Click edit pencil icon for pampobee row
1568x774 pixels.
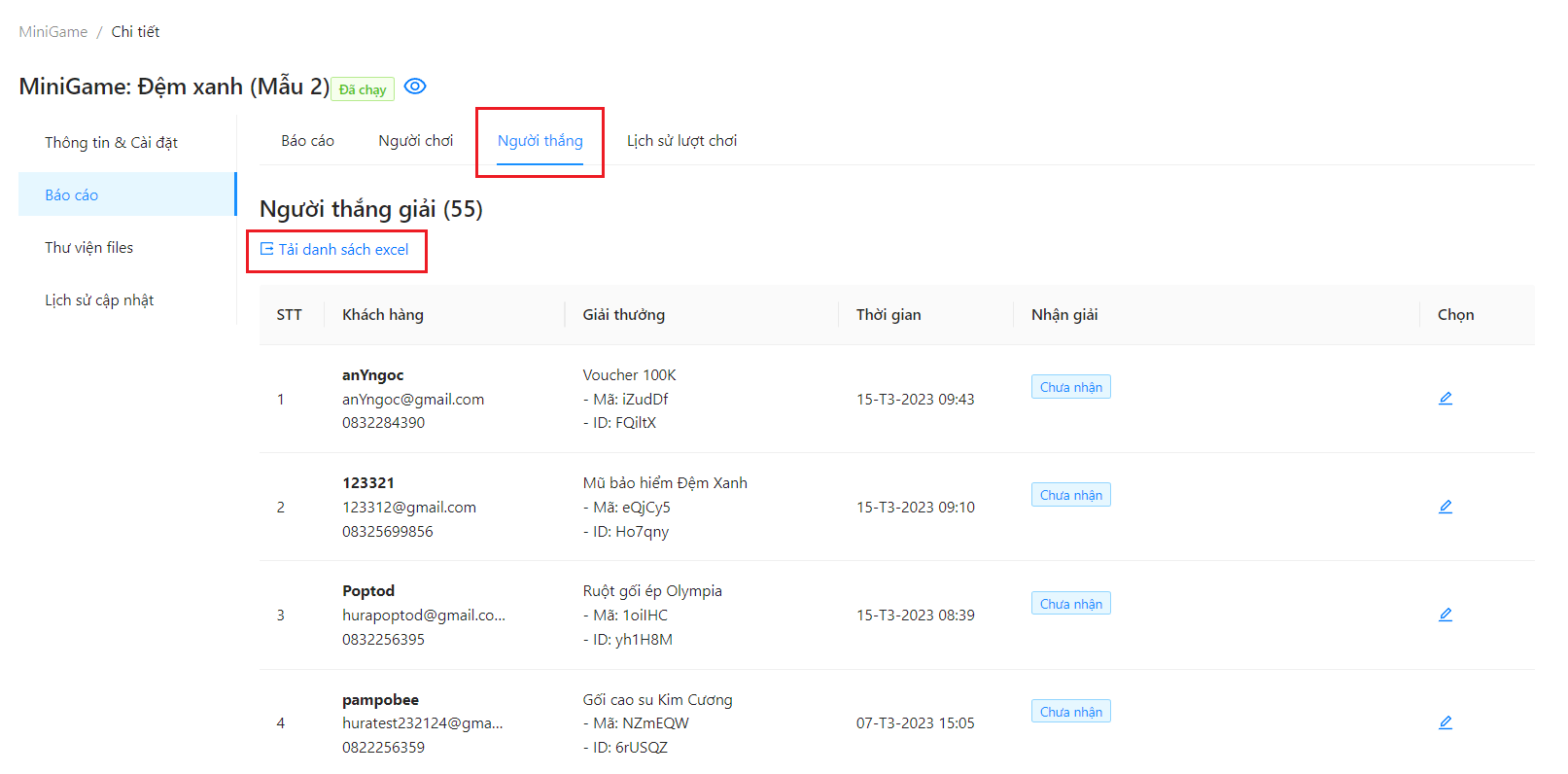click(1446, 722)
